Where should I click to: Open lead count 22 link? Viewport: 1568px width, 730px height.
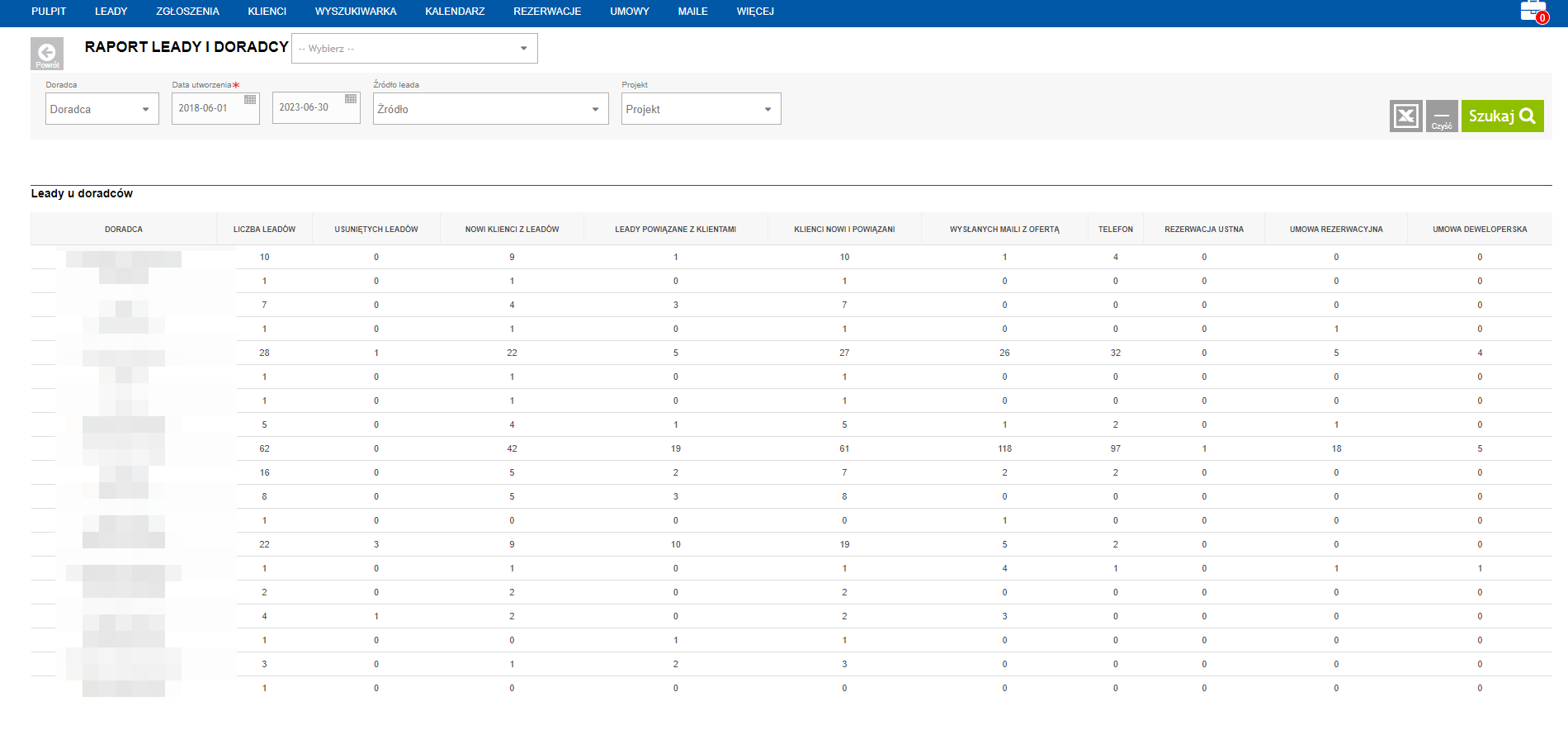click(264, 545)
